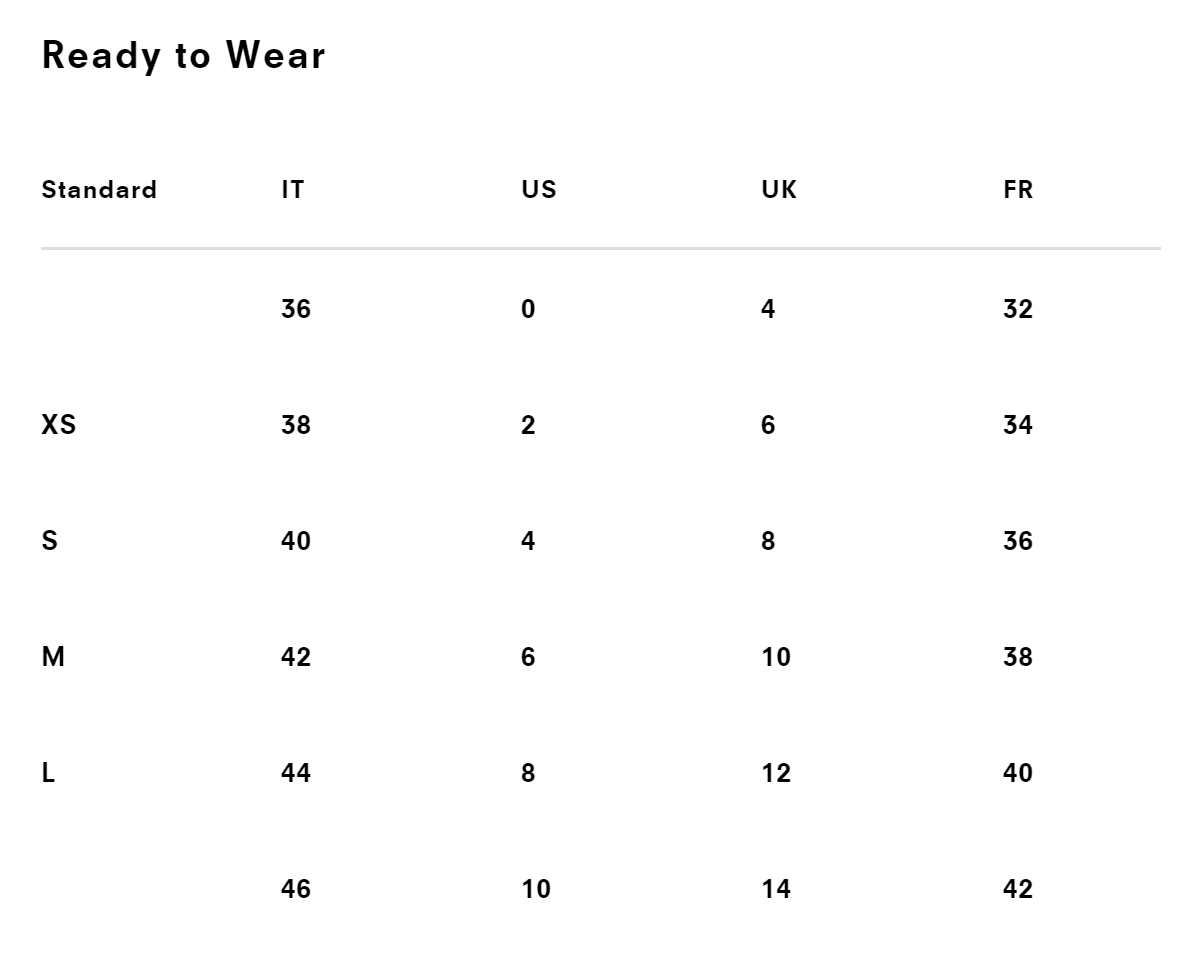The width and height of the screenshot is (1179, 974).
Task: Click the Ready to Wear heading
Action: [184, 56]
